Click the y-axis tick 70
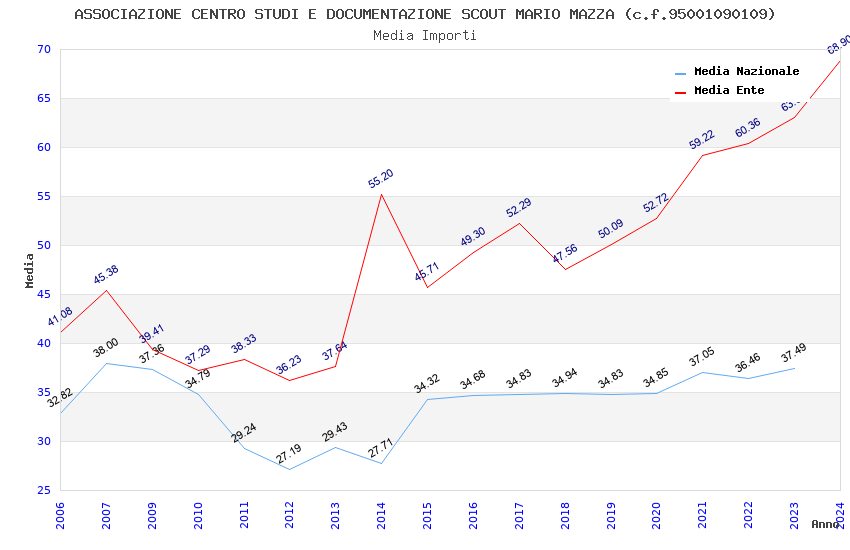850x550 pixels. 44,49
